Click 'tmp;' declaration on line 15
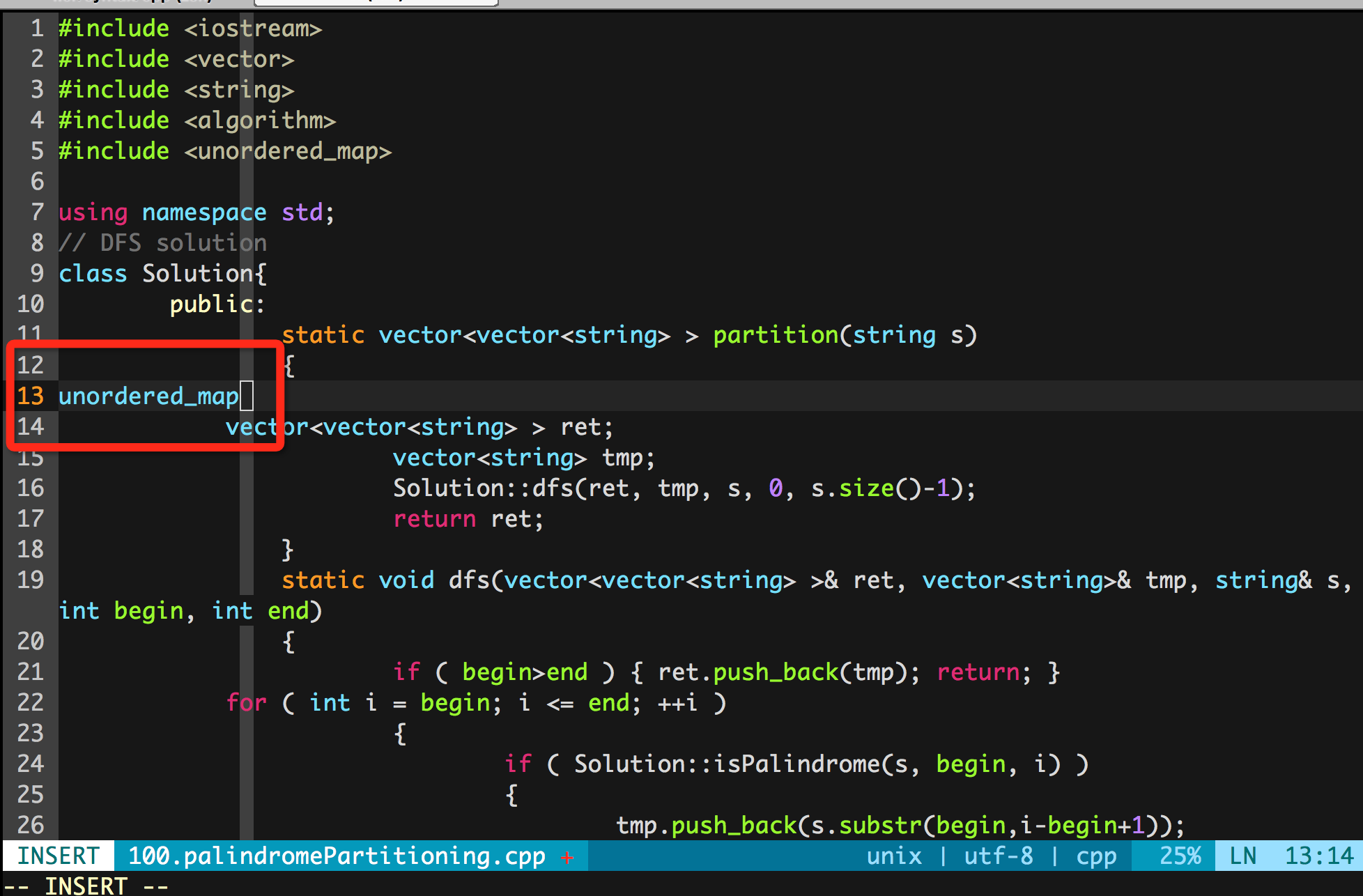This screenshot has height=896, width=1363. click(x=629, y=458)
